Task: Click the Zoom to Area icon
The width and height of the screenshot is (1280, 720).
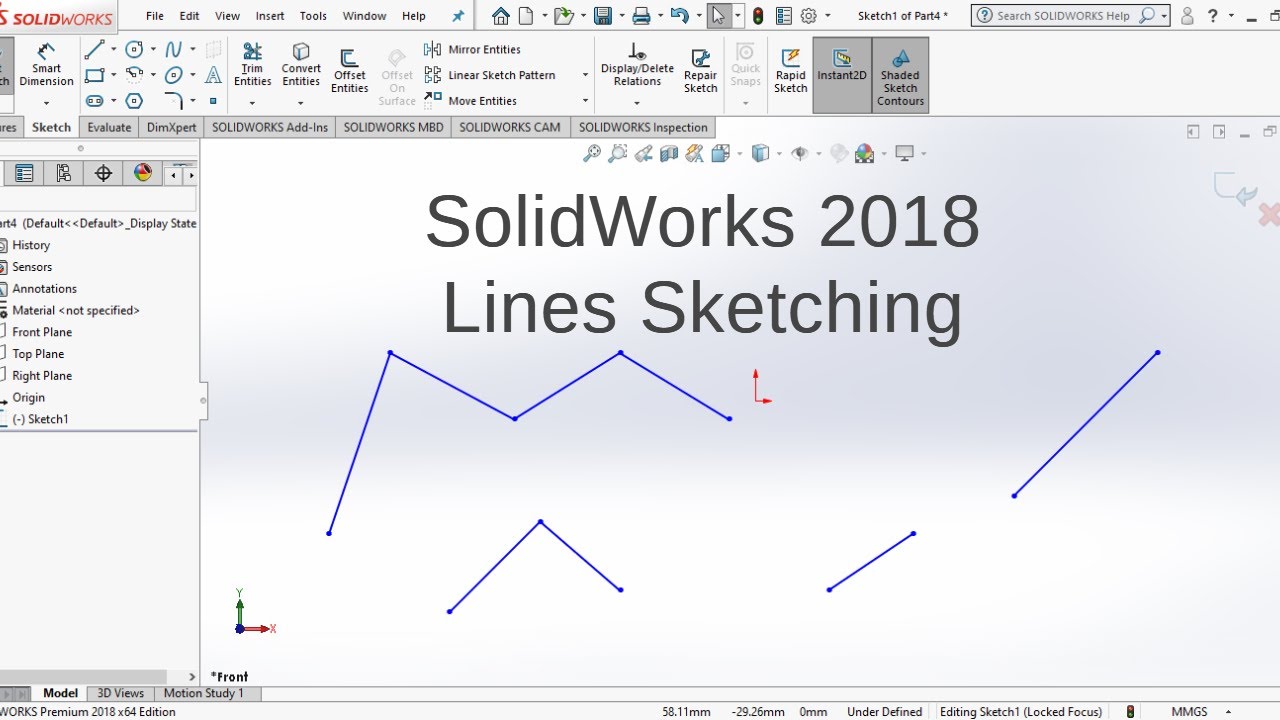Action: (618, 153)
